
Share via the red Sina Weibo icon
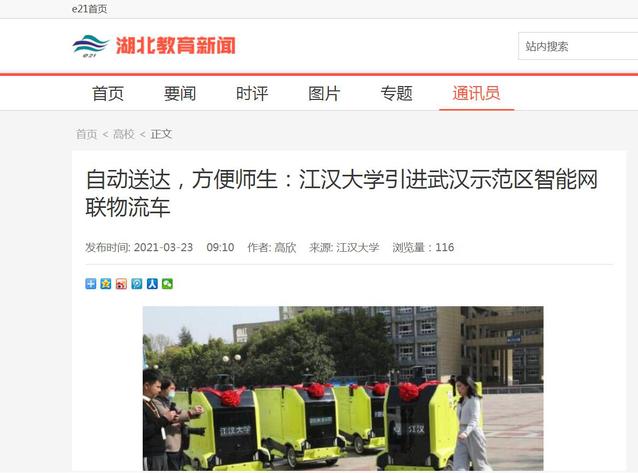[121, 284]
